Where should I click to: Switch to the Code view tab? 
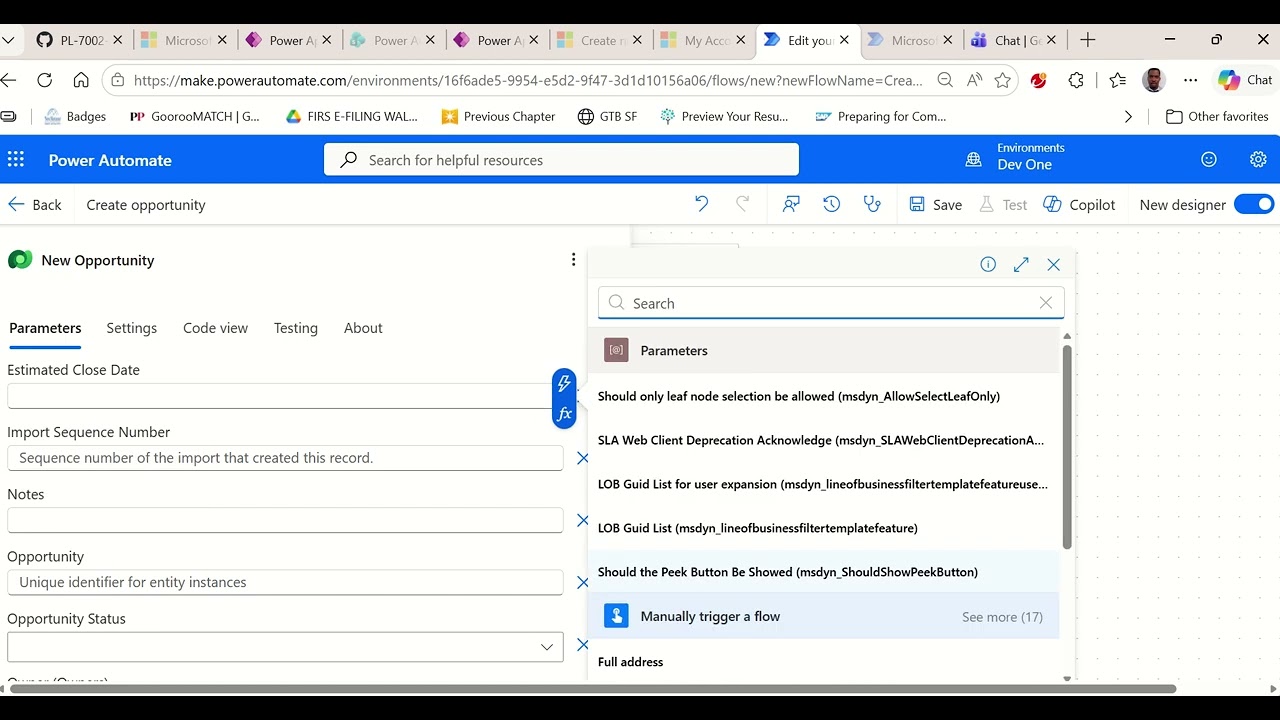pos(215,328)
